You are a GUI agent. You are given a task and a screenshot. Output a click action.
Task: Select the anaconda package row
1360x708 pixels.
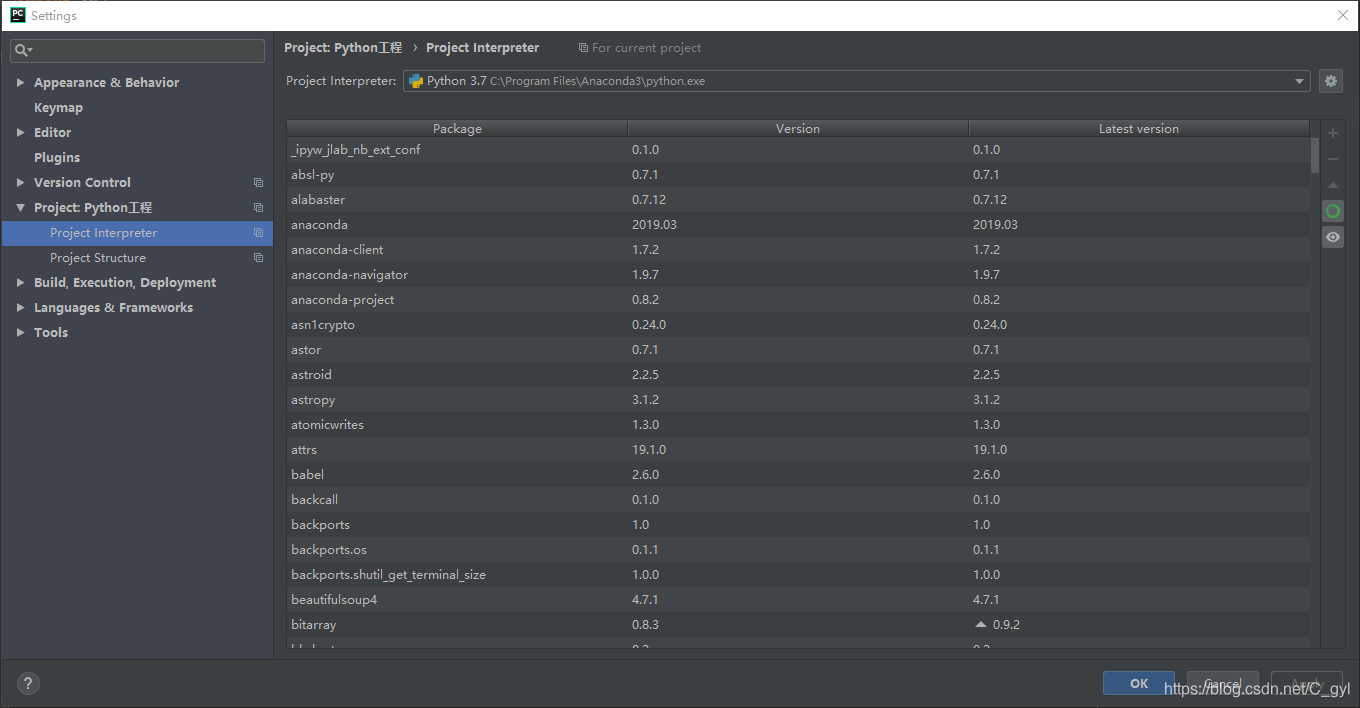point(798,225)
